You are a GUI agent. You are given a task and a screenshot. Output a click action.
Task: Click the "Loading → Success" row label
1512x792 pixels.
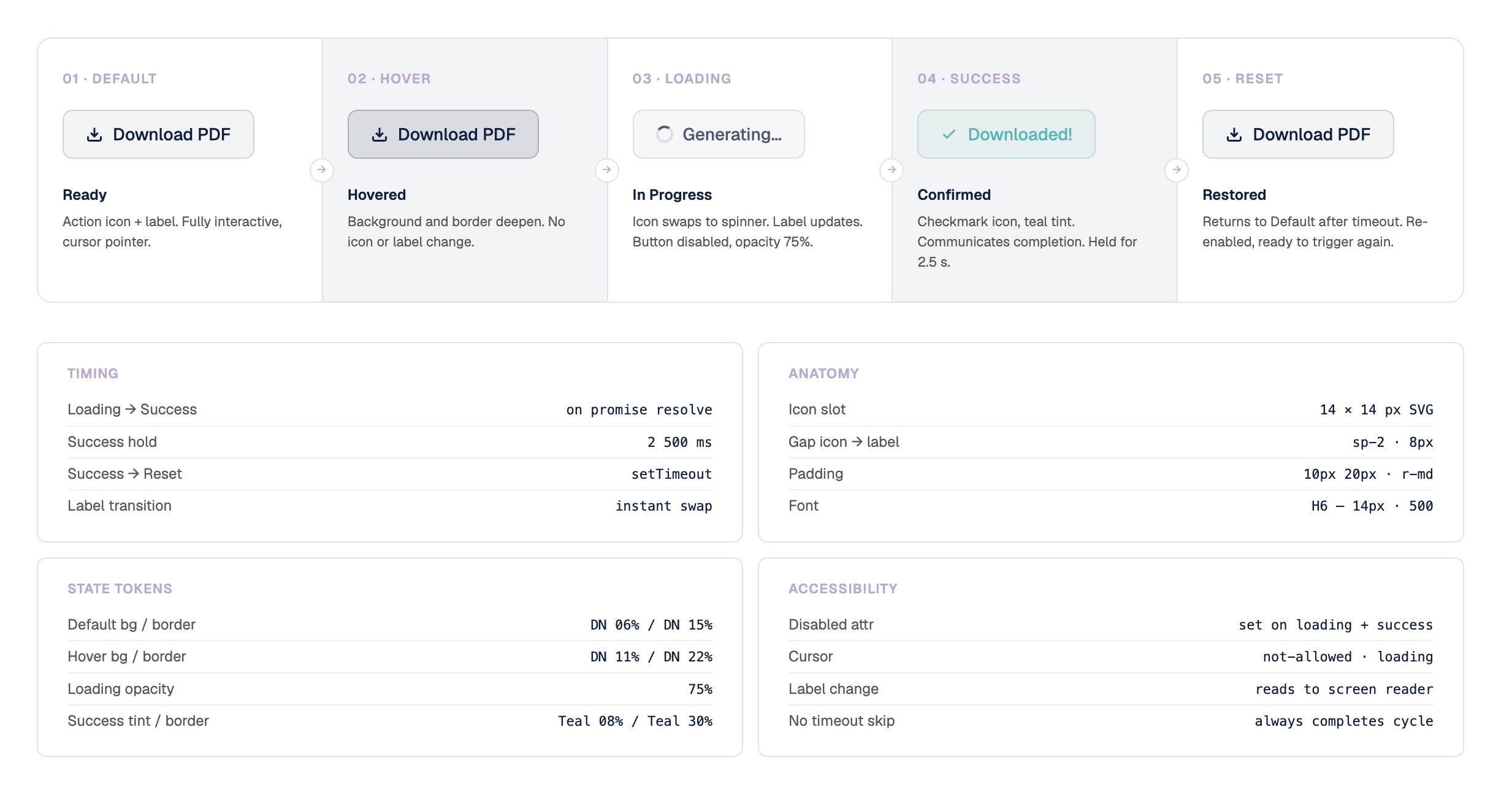point(132,409)
